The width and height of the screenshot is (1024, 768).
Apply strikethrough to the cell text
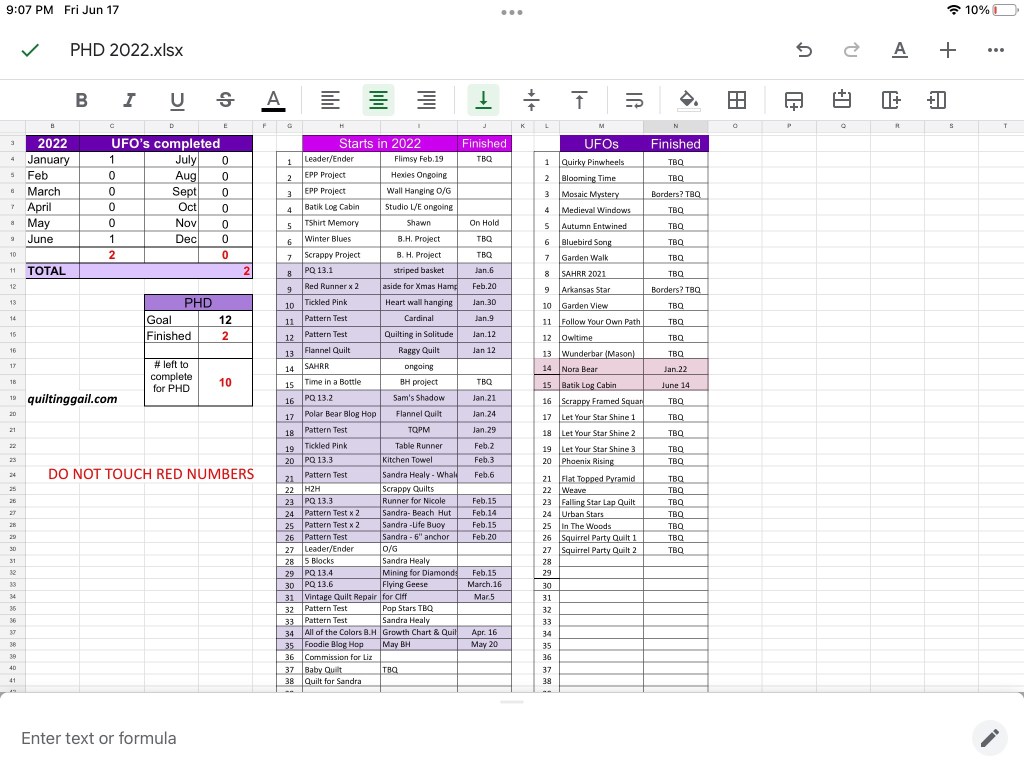click(225, 100)
